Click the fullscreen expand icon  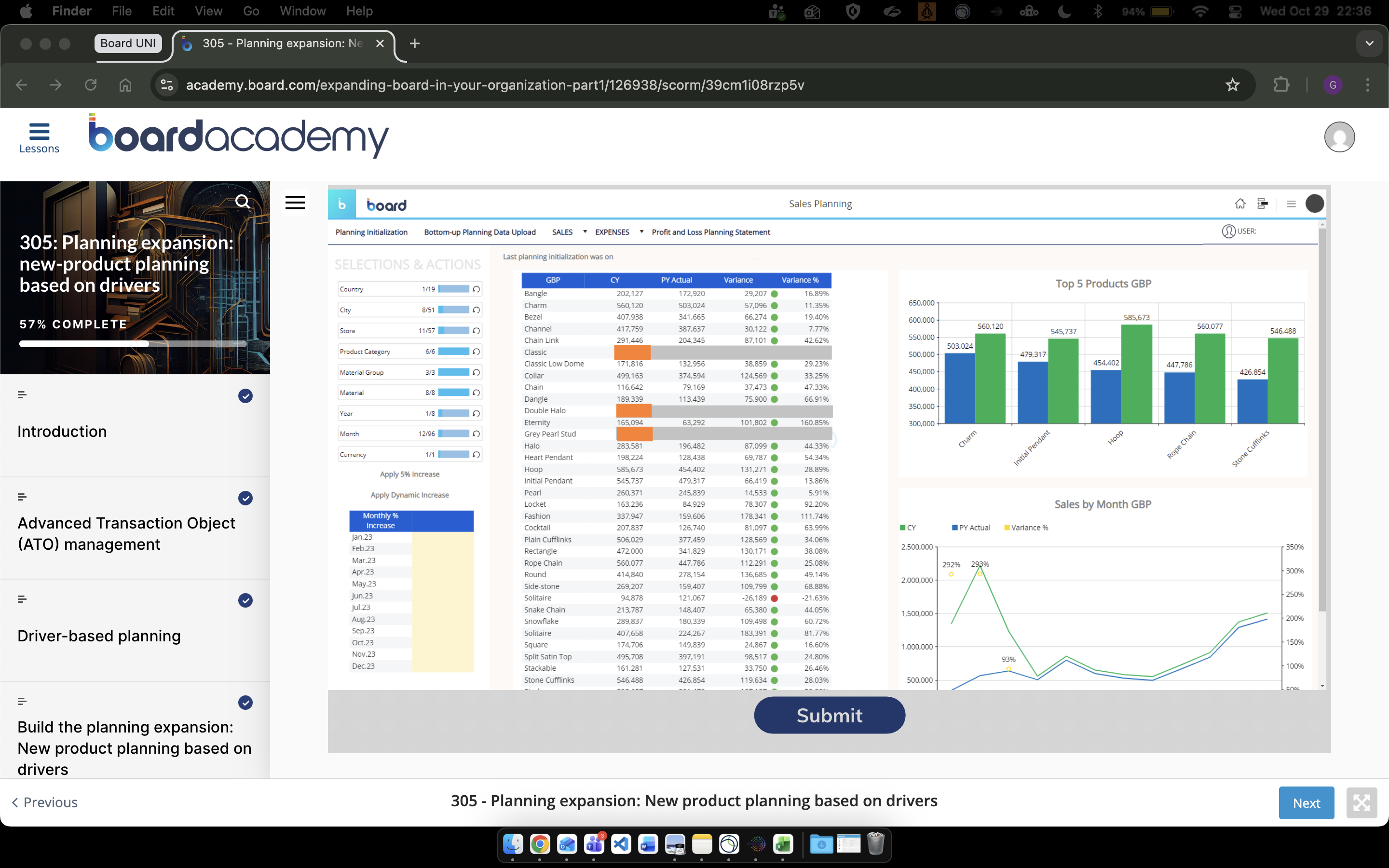1362,802
